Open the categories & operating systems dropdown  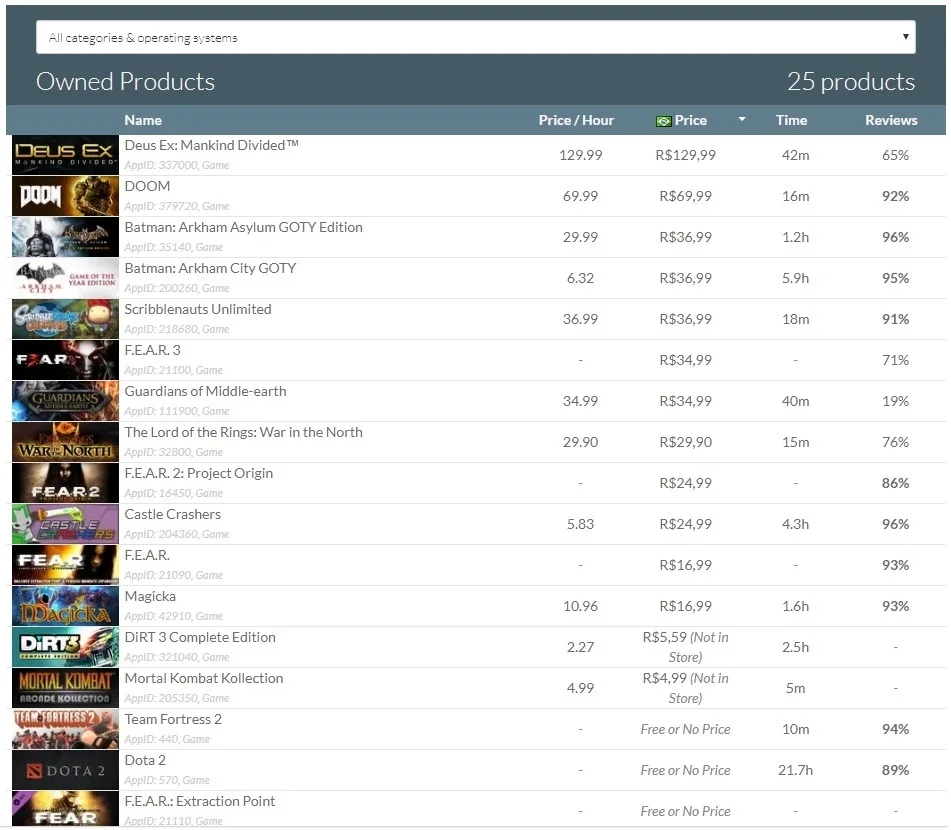476,37
